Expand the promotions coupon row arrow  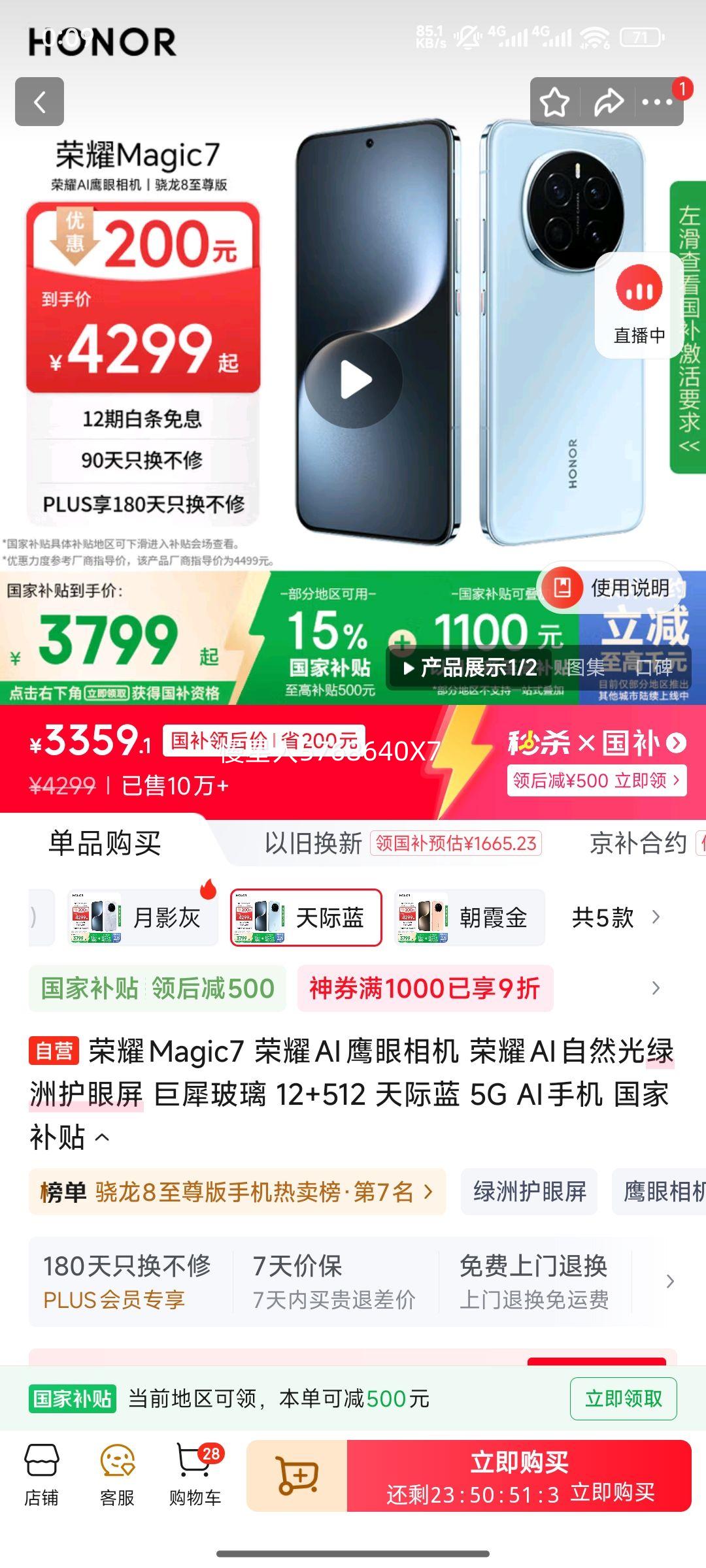click(656, 988)
